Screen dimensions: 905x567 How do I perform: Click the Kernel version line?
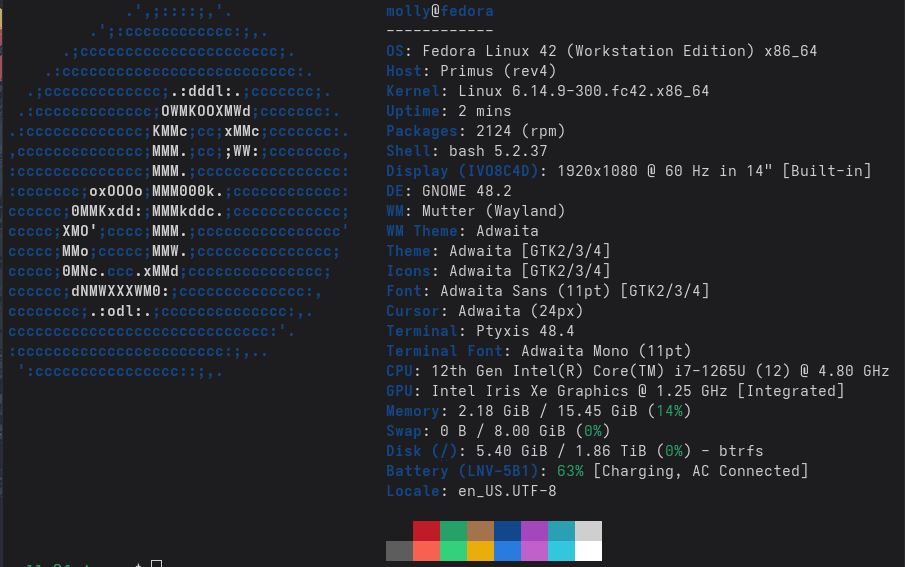point(547,91)
